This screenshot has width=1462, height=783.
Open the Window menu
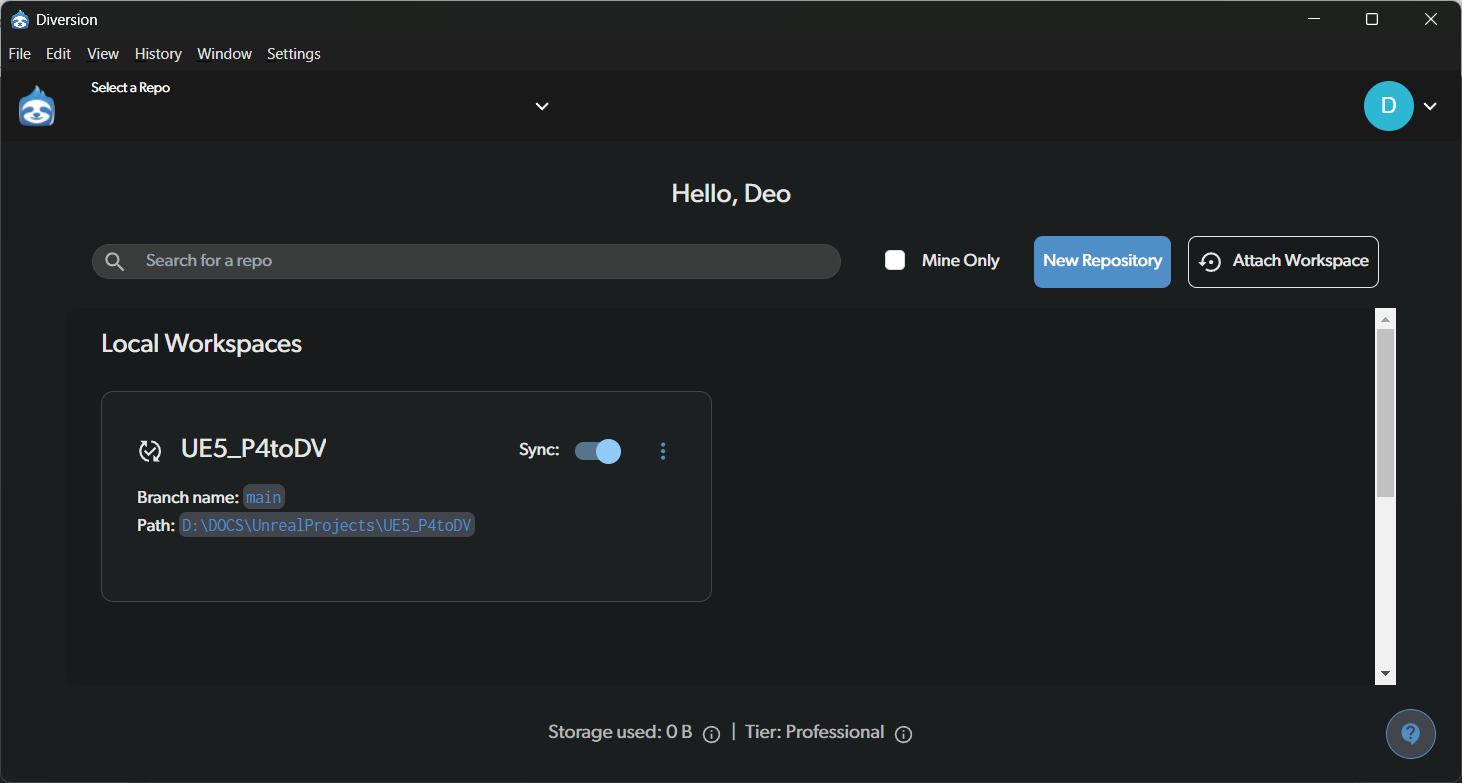[224, 54]
